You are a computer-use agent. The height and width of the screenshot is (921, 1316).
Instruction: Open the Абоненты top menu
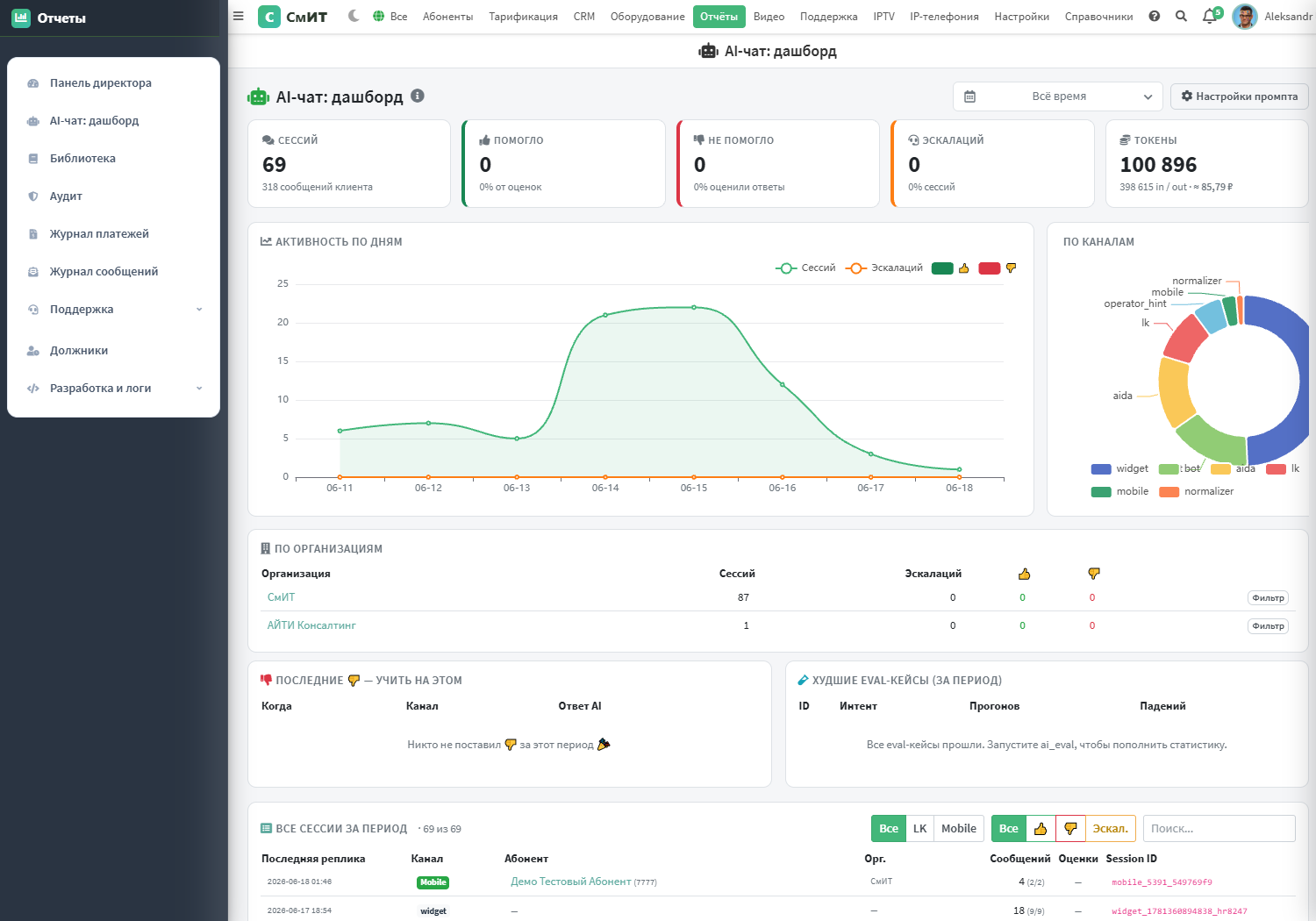pyautogui.click(x=447, y=17)
